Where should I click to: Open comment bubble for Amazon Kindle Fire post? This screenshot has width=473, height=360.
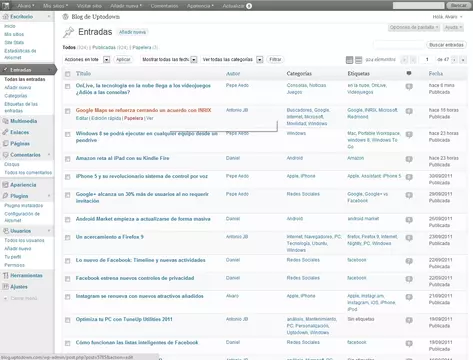coord(409,159)
